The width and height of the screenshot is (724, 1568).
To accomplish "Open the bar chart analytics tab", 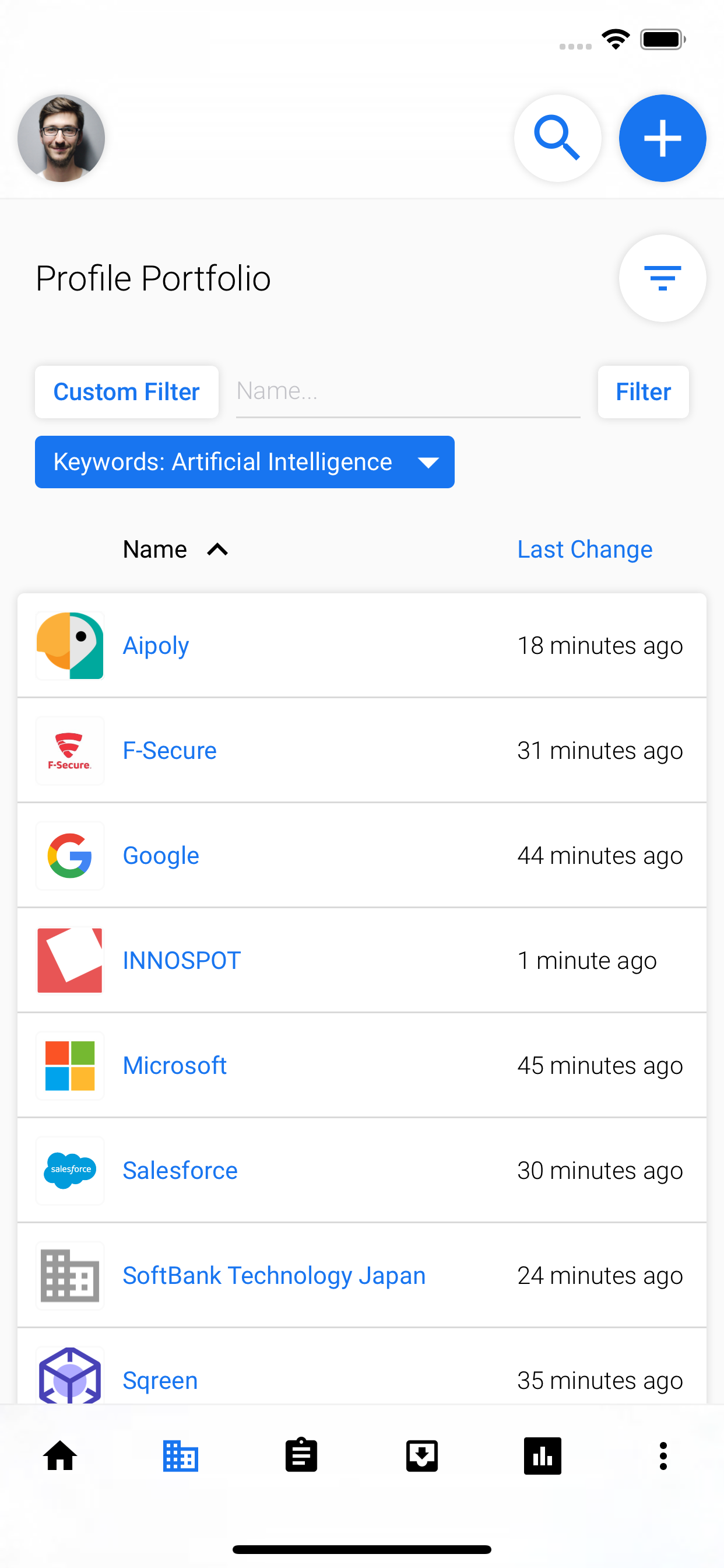I will point(542,1456).
